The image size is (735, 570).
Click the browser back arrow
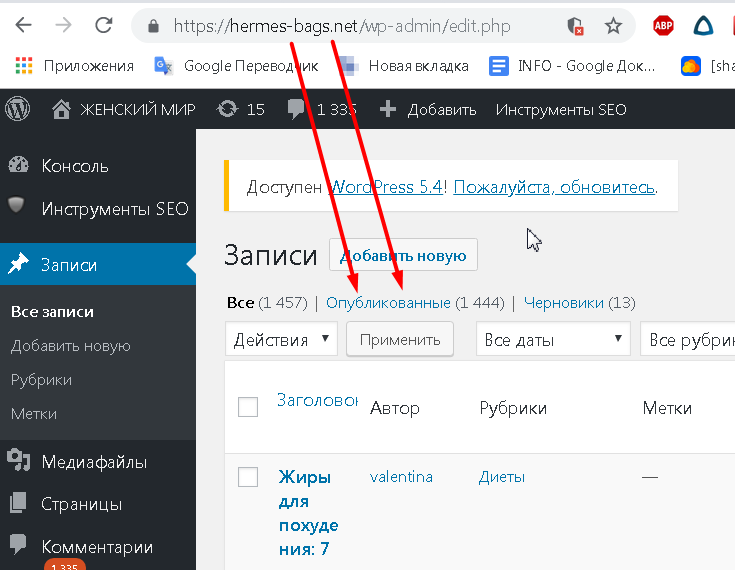(23, 25)
